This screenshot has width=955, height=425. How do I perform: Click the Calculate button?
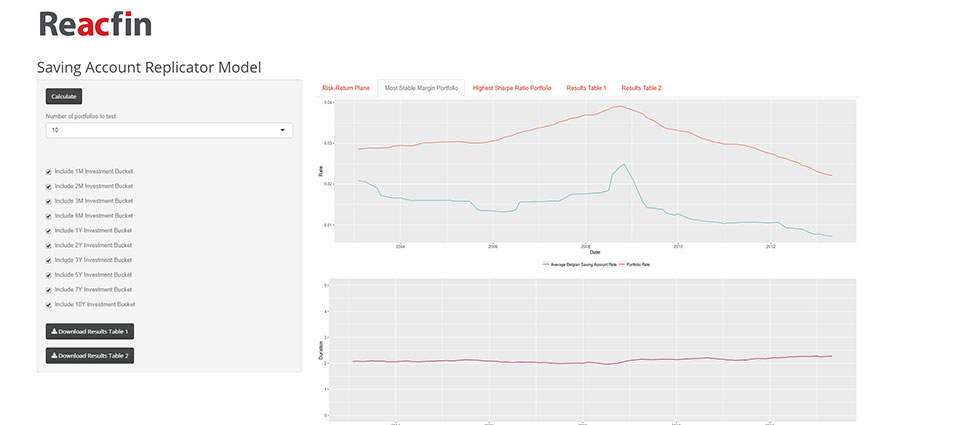pyautogui.click(x=63, y=97)
